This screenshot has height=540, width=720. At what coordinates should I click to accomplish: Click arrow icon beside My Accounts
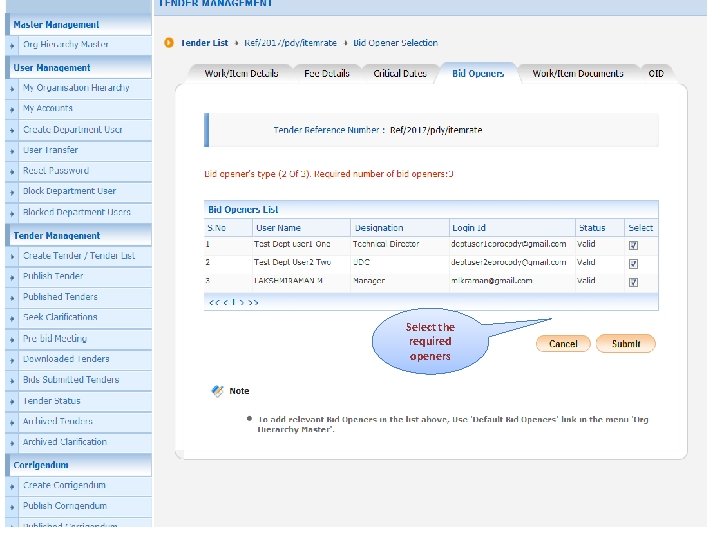click(x=12, y=110)
